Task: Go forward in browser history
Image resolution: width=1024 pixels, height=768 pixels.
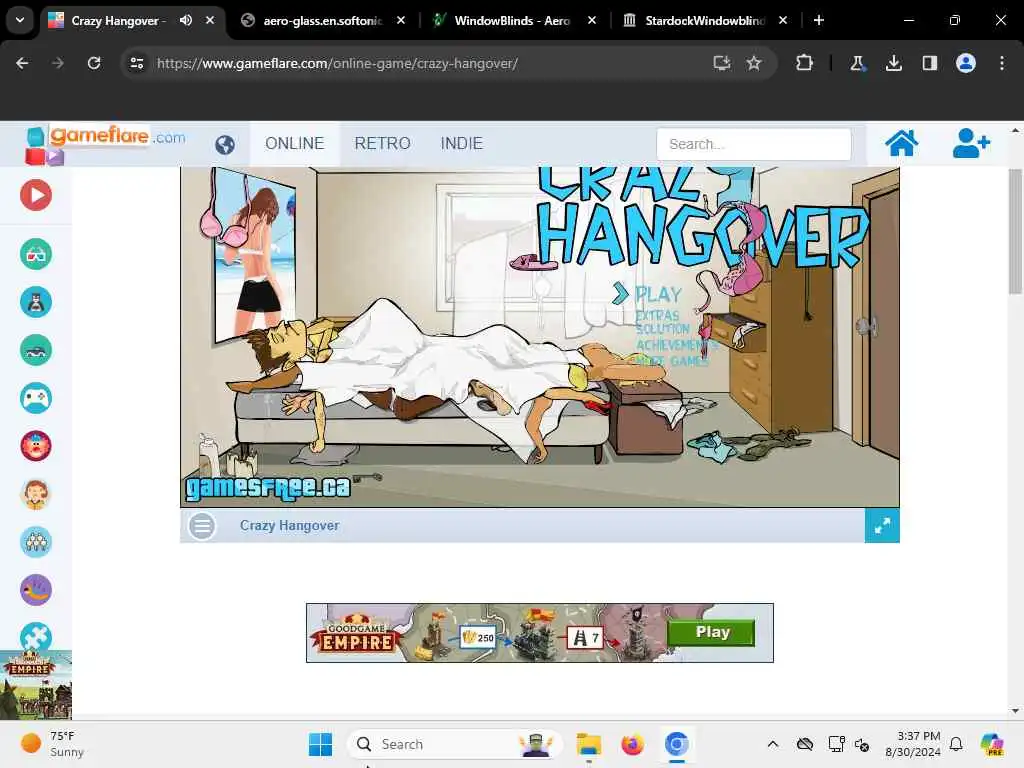Action: (58, 63)
